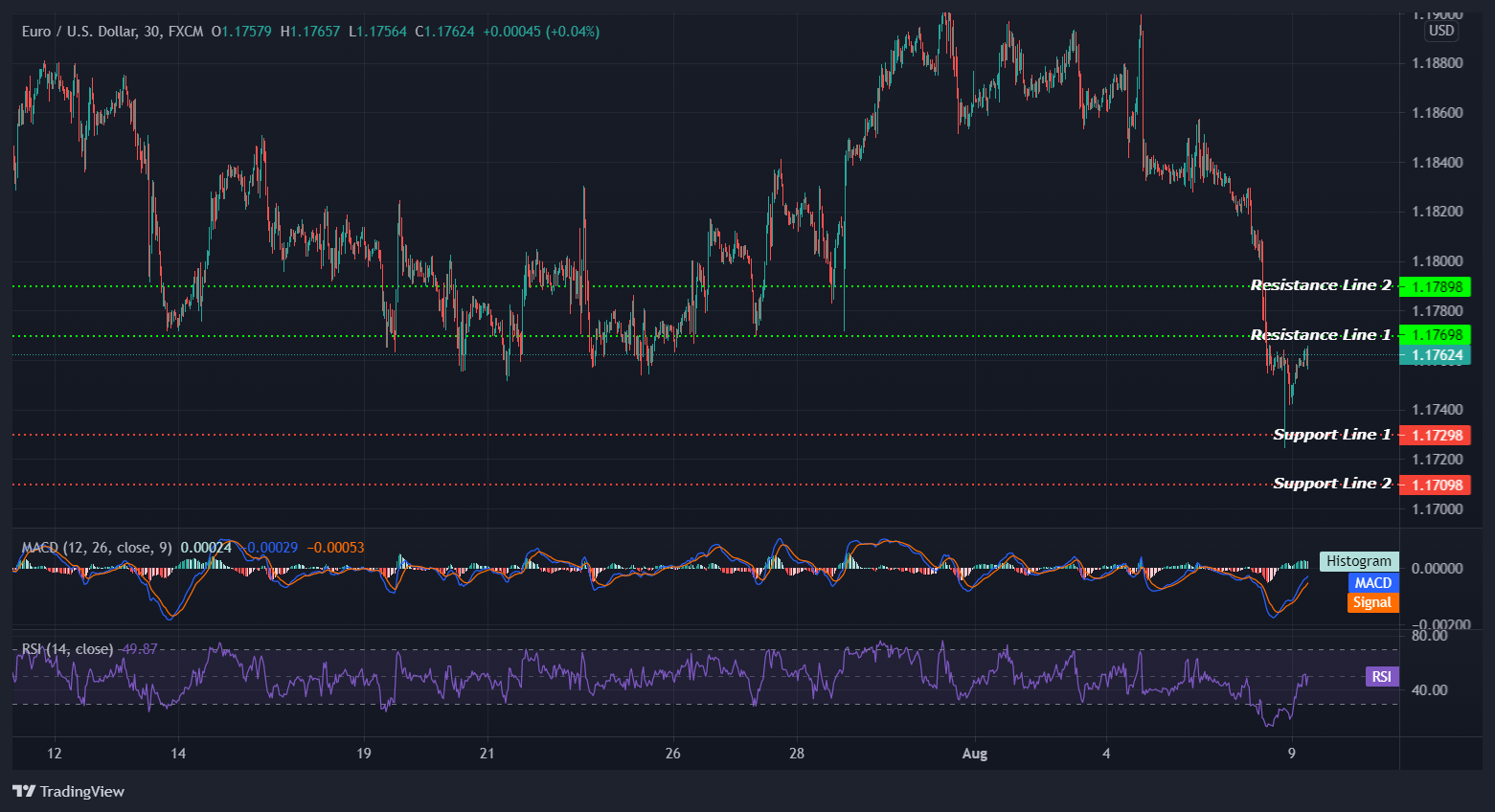Click the teal Histogram legend badge

pos(1359,560)
